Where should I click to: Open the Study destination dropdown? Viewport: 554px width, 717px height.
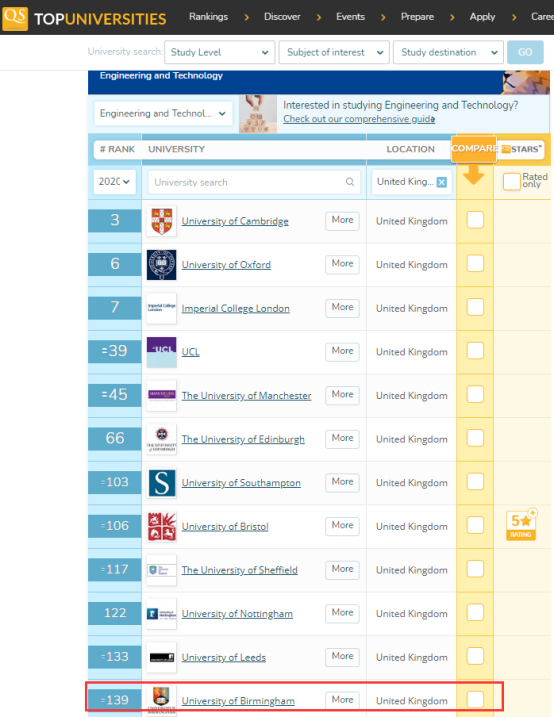[x=448, y=52]
